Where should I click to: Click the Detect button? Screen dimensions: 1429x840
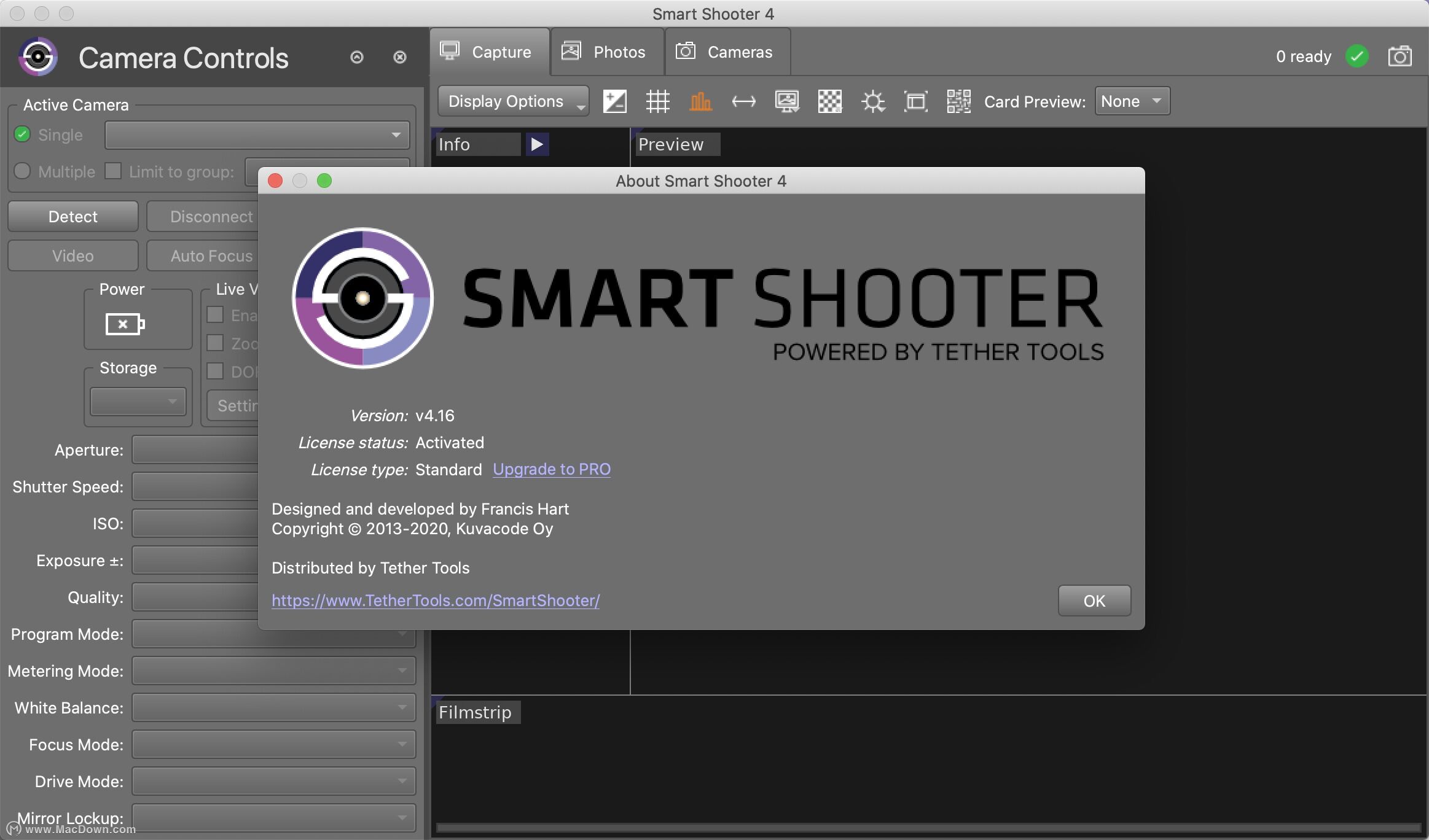pos(73,216)
